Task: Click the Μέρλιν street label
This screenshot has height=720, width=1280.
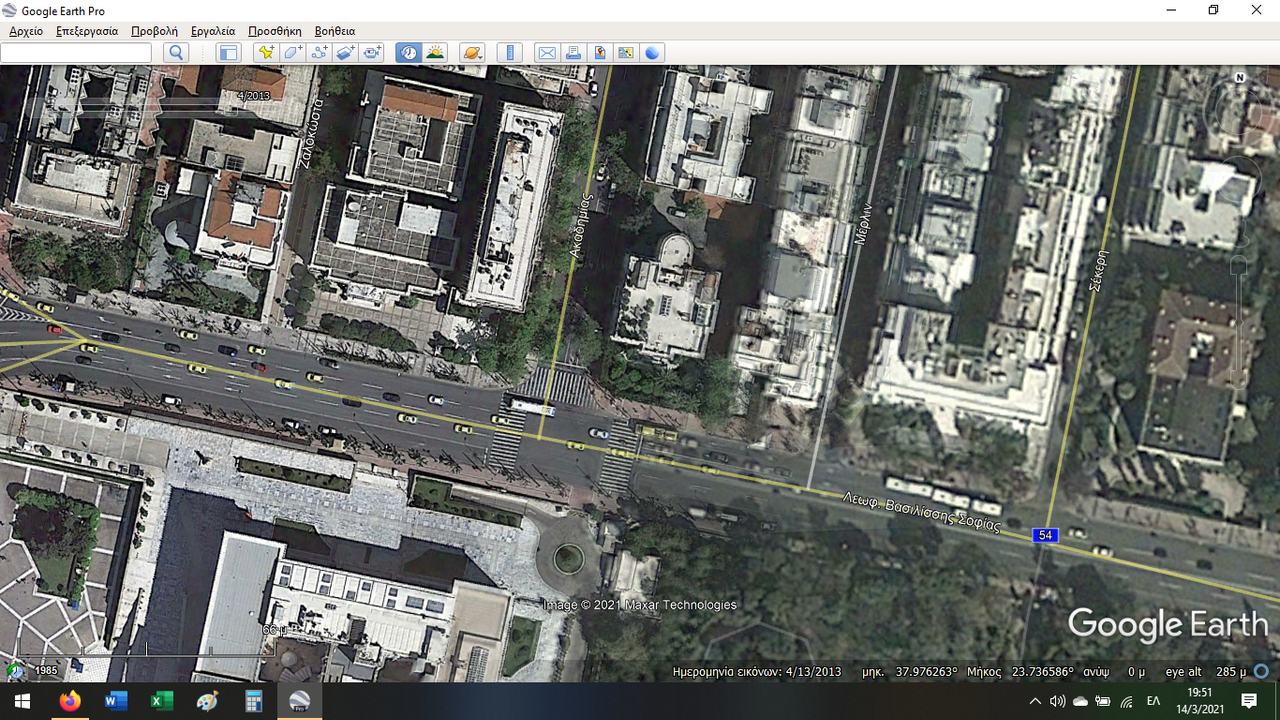Action: point(864,223)
